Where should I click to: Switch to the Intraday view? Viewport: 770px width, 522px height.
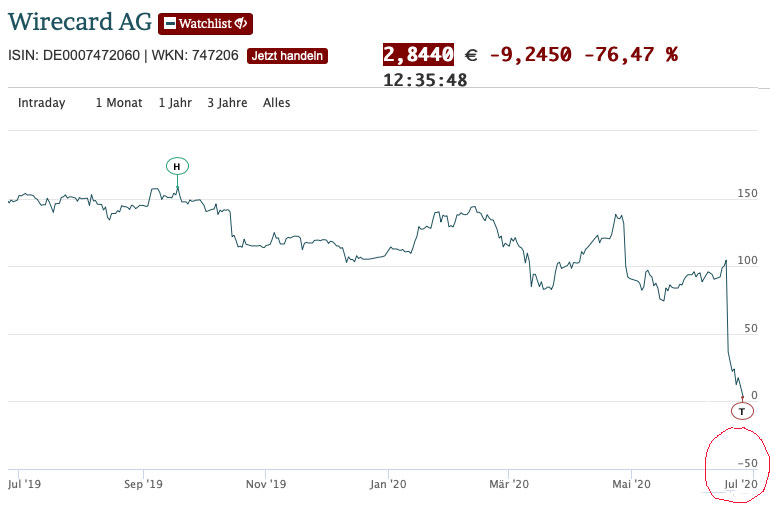42,103
